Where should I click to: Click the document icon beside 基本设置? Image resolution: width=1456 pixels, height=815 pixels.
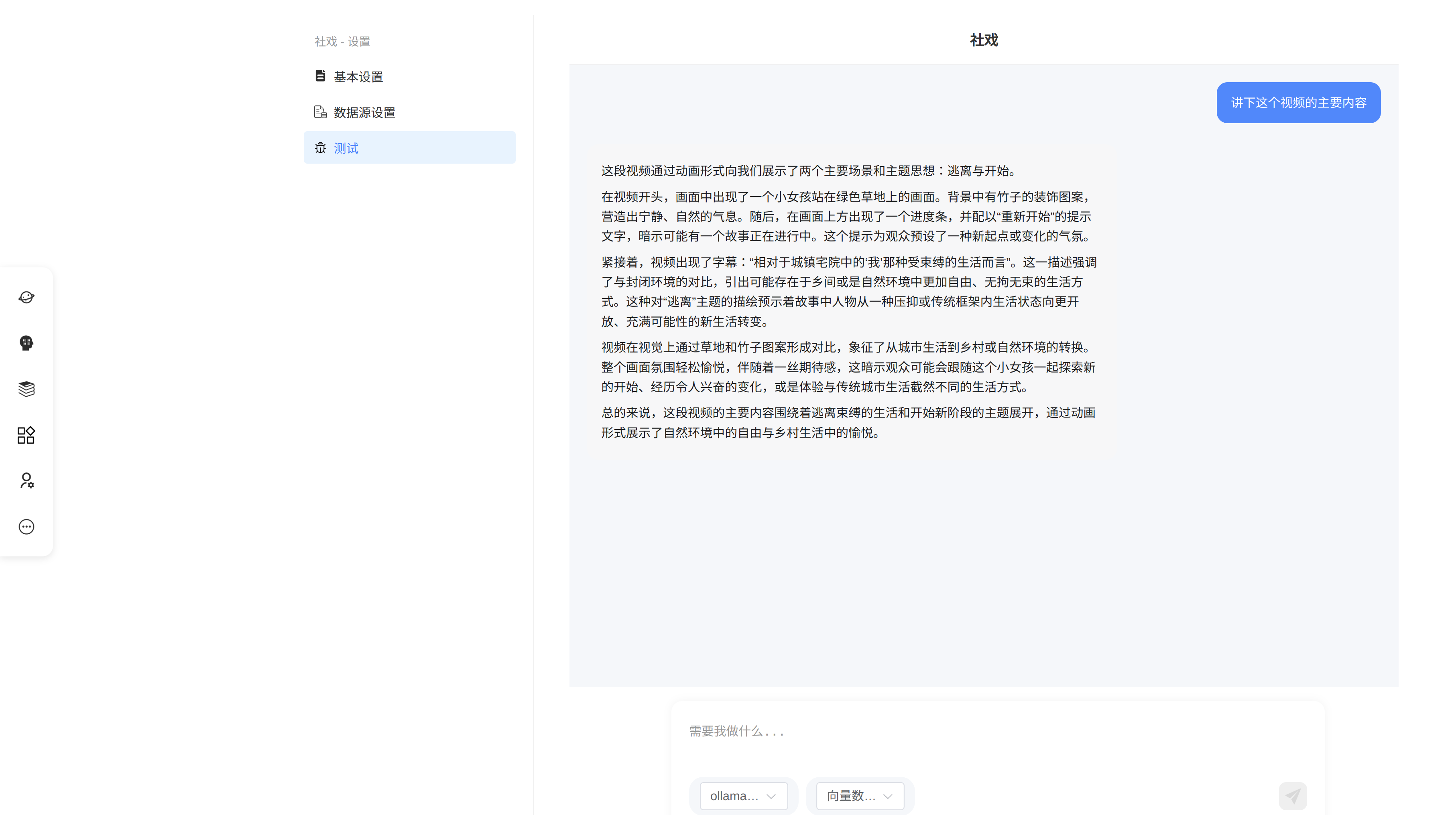click(321, 76)
